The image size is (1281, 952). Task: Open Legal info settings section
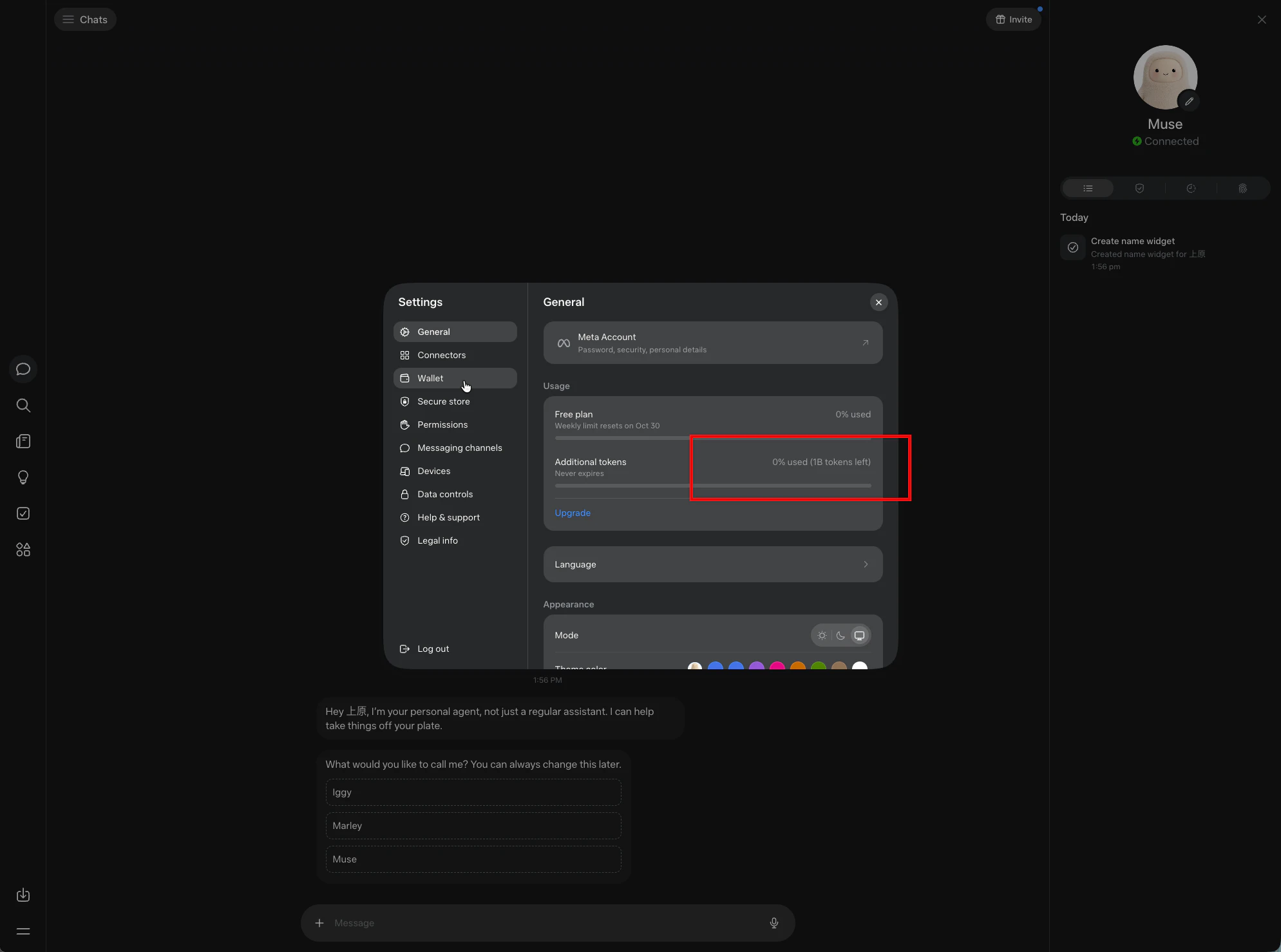click(x=455, y=540)
